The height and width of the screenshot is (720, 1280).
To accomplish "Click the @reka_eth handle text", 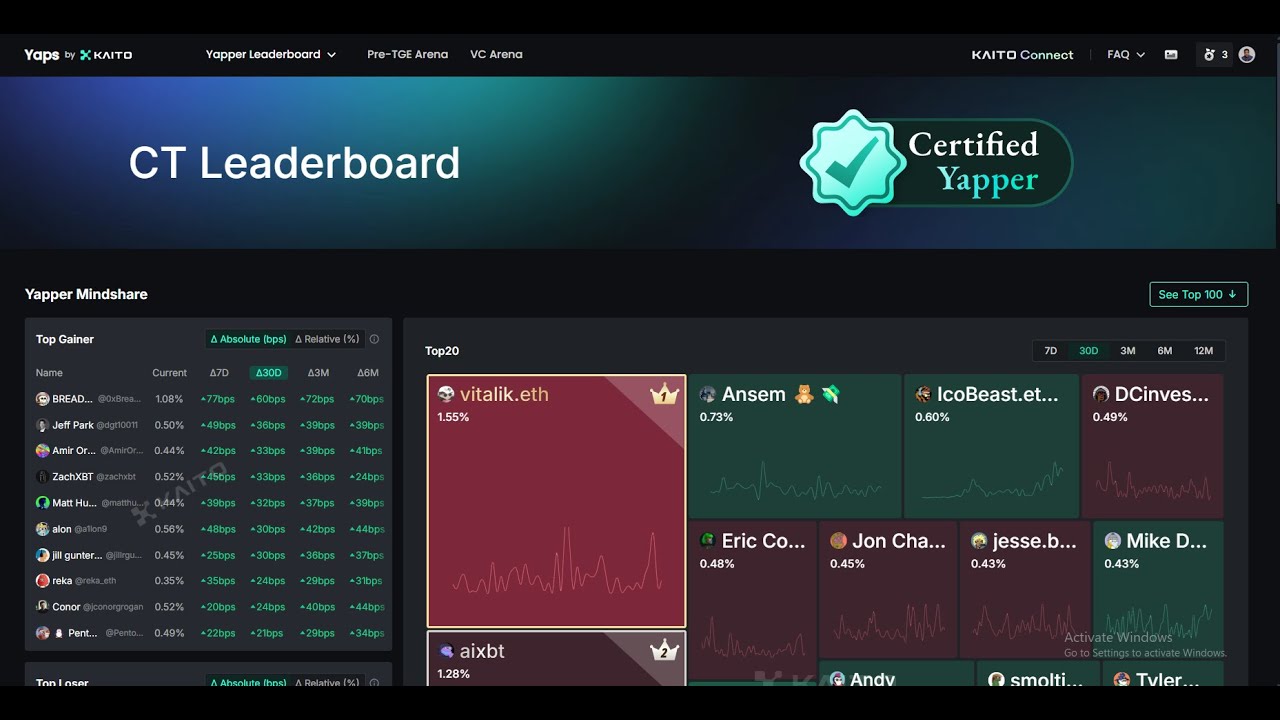I will click(x=96, y=581).
